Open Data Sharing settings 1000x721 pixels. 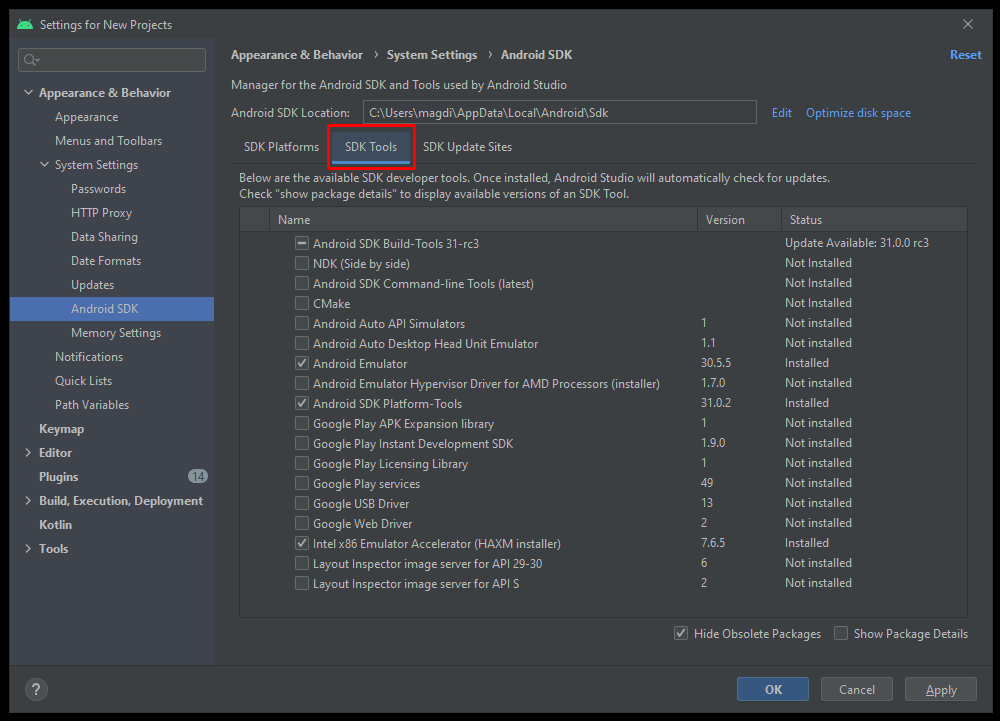point(105,237)
